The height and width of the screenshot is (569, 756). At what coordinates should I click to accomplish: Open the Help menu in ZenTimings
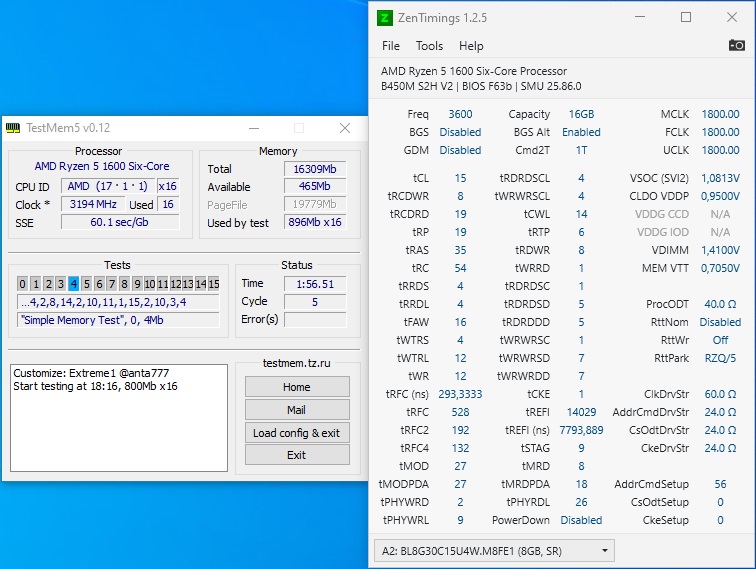pyautogui.click(x=471, y=46)
